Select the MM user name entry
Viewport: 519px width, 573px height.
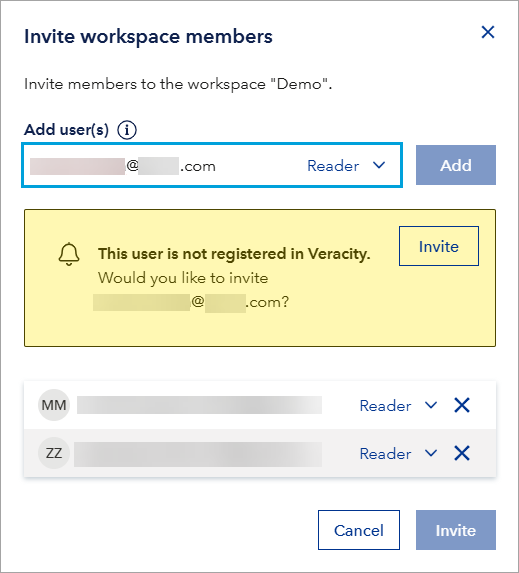click(199, 405)
